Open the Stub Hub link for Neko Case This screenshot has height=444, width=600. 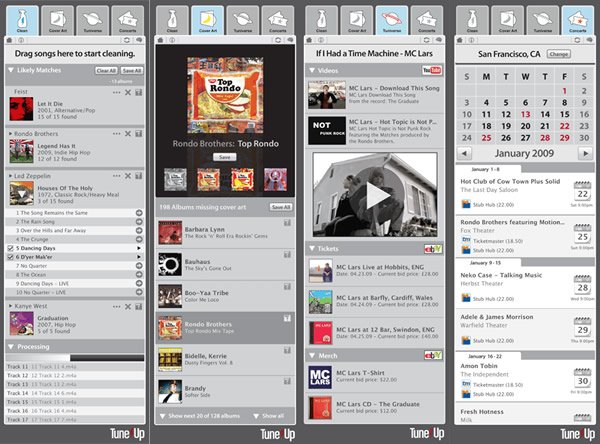pos(488,299)
